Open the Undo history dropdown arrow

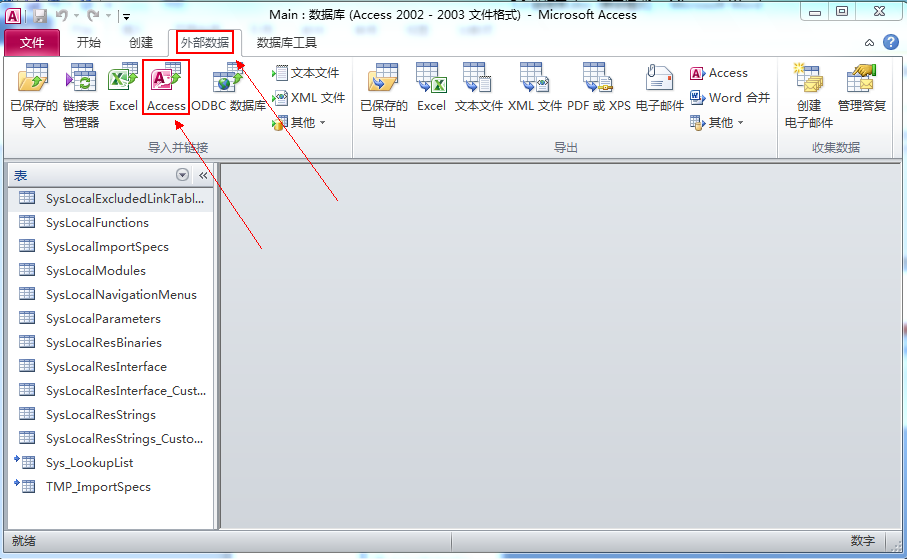coord(76,16)
